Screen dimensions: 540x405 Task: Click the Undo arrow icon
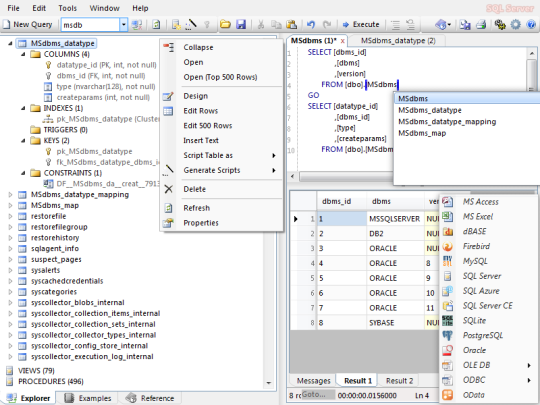[x=311, y=24]
